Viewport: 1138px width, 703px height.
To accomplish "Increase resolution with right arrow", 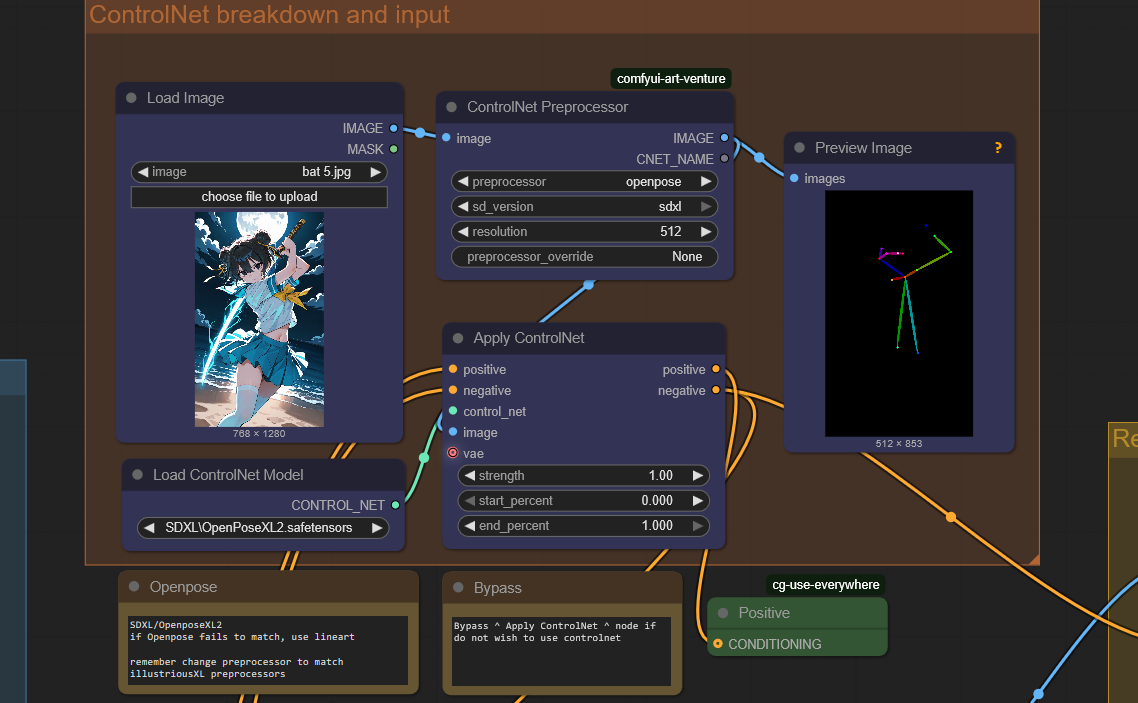I will (705, 231).
